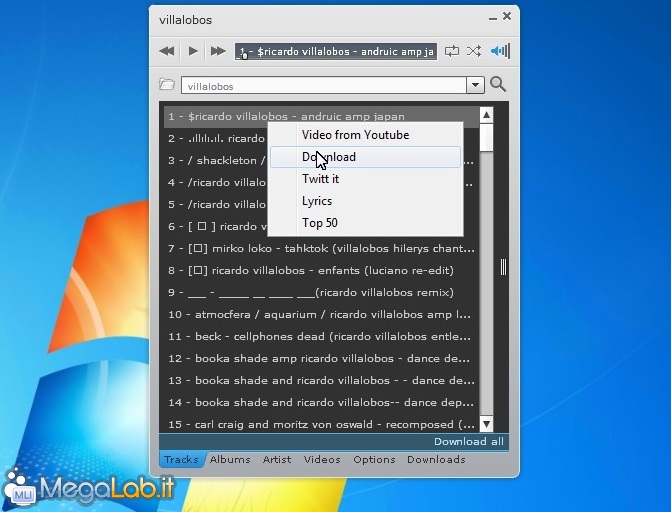Run search with magnifying glass icon
Screen dimensions: 671x512
point(498,84)
